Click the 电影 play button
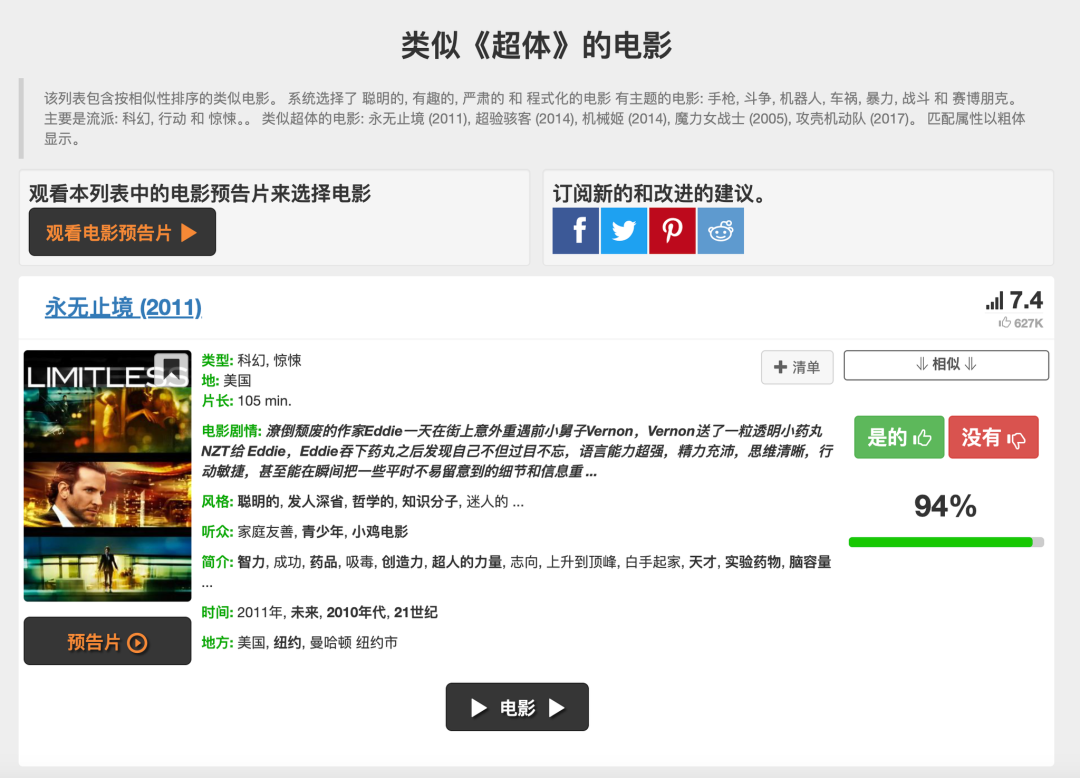The width and height of the screenshot is (1080, 778). pos(517,707)
